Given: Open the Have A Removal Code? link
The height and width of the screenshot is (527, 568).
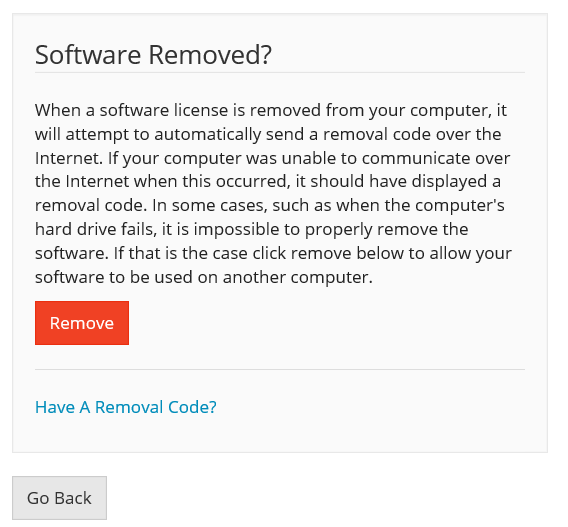Looking at the screenshot, I should point(126,407).
